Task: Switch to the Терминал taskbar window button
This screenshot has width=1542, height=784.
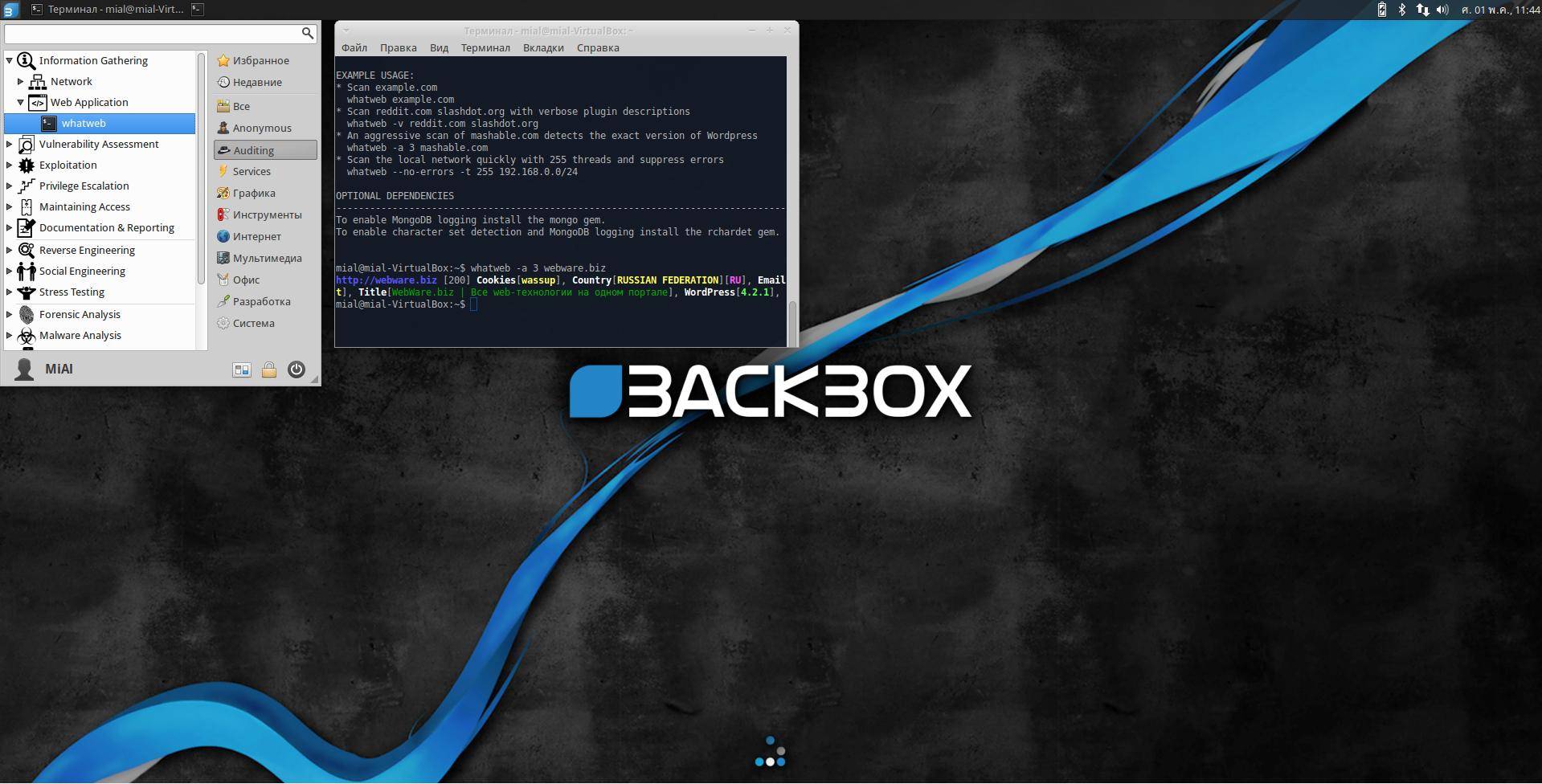Action: (x=107, y=10)
